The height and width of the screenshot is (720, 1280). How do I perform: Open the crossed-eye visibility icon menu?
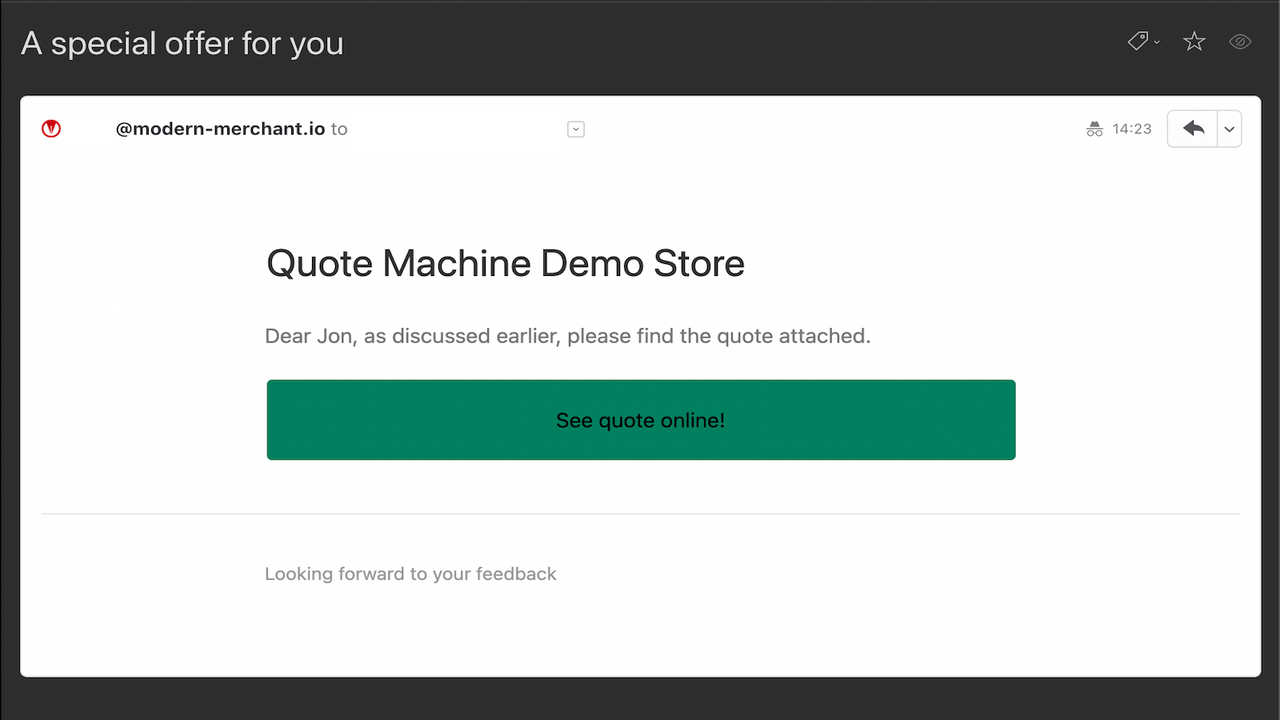(x=1240, y=41)
